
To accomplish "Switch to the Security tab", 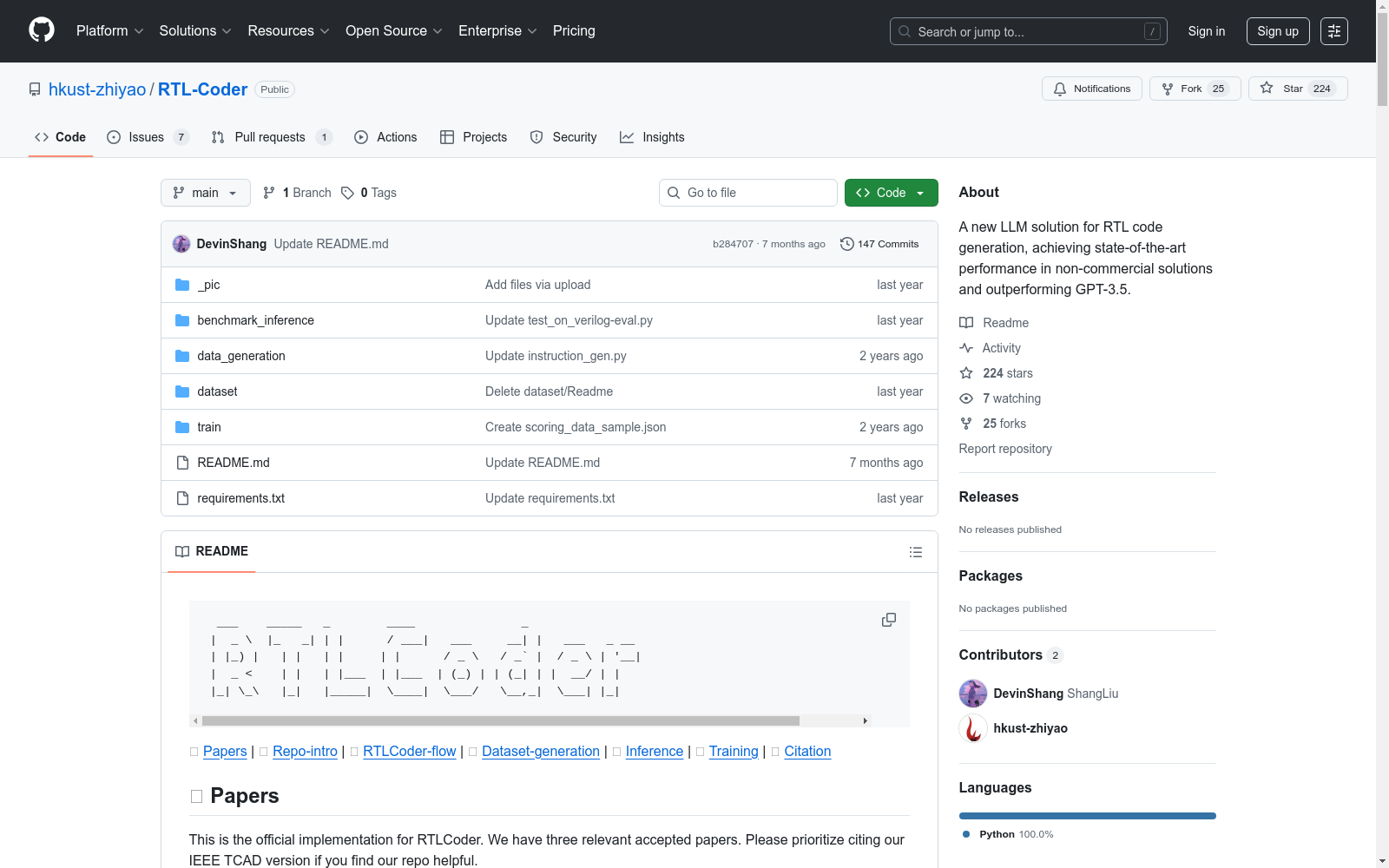I will click(563, 137).
